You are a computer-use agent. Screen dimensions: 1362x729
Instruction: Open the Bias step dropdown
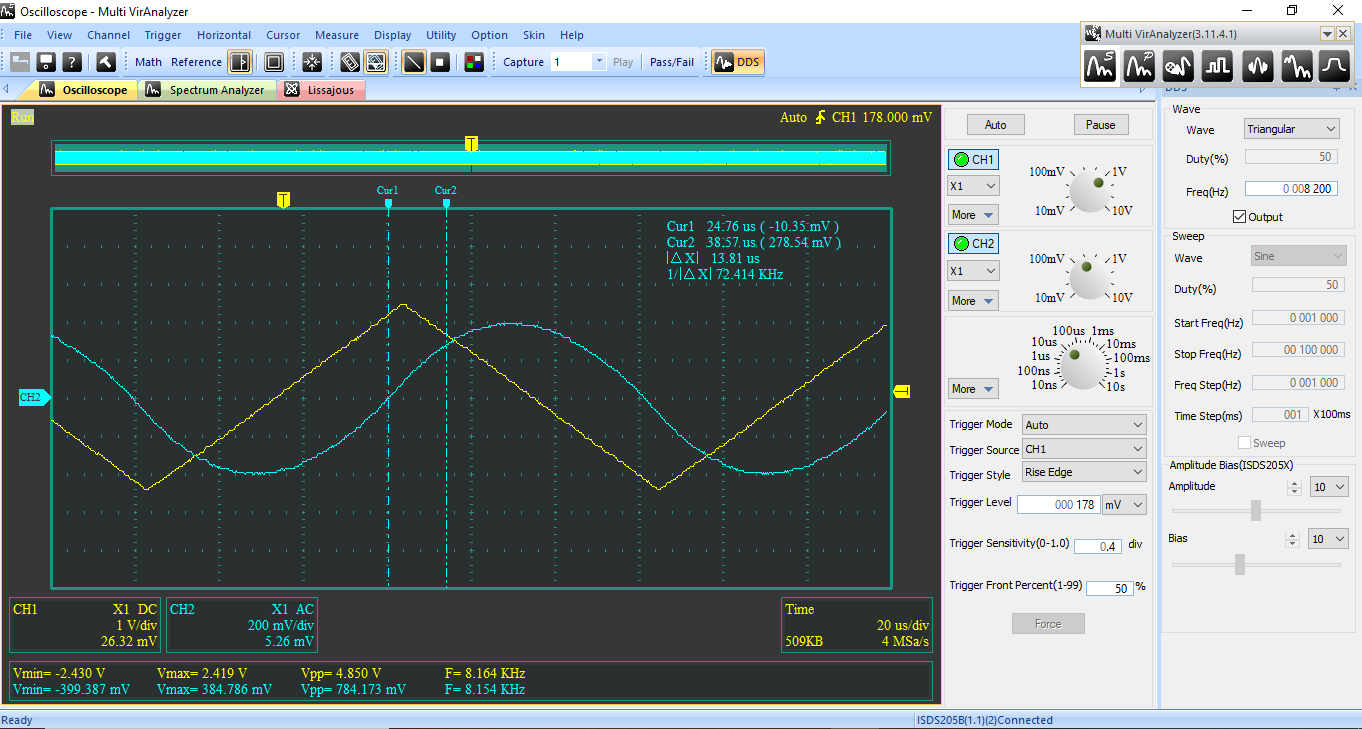click(1329, 539)
